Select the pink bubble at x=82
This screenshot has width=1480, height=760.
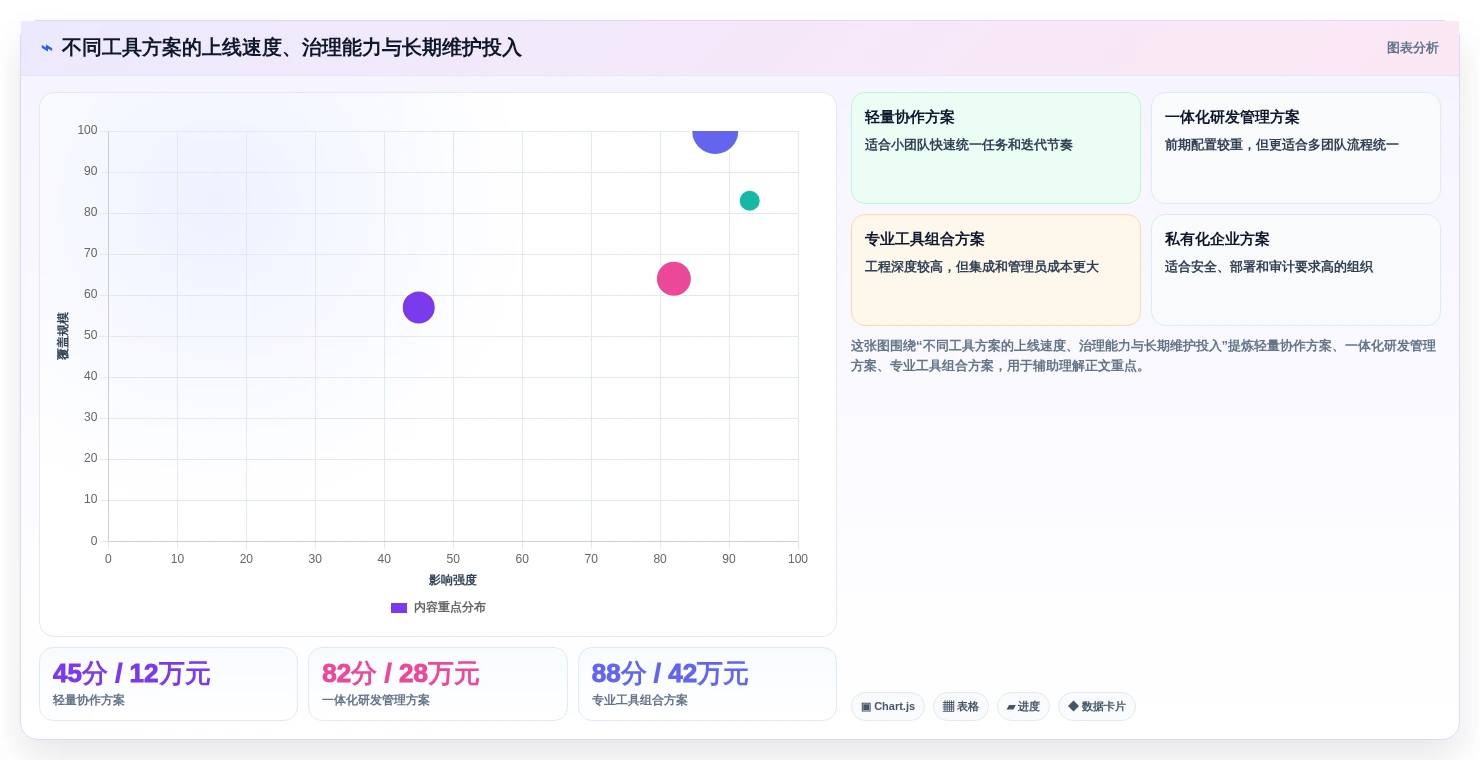(674, 279)
